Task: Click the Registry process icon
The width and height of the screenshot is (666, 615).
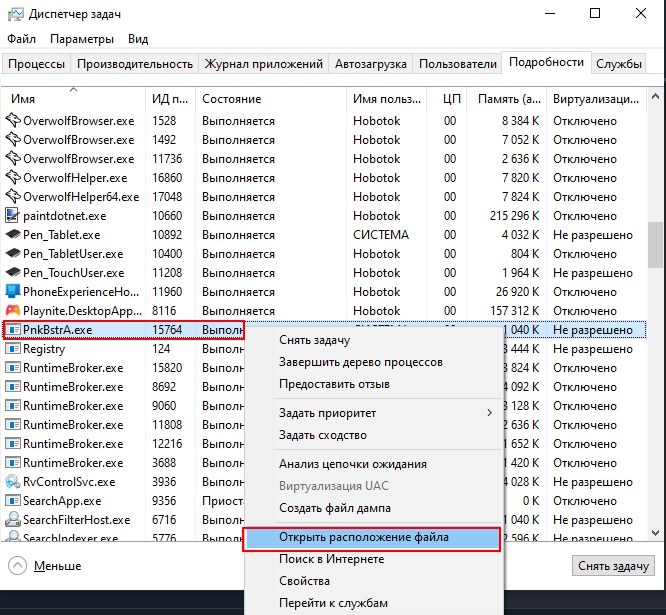Action: [13, 349]
